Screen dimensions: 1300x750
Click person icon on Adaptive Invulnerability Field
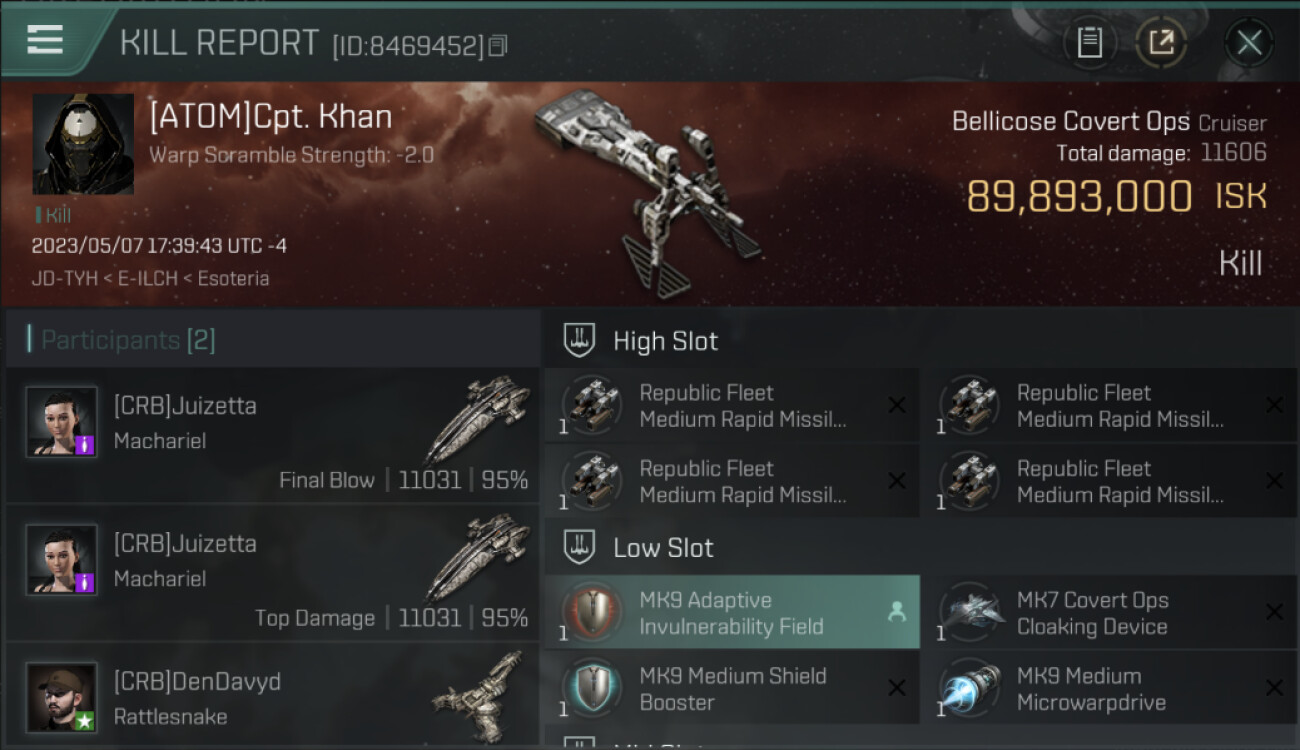897,612
